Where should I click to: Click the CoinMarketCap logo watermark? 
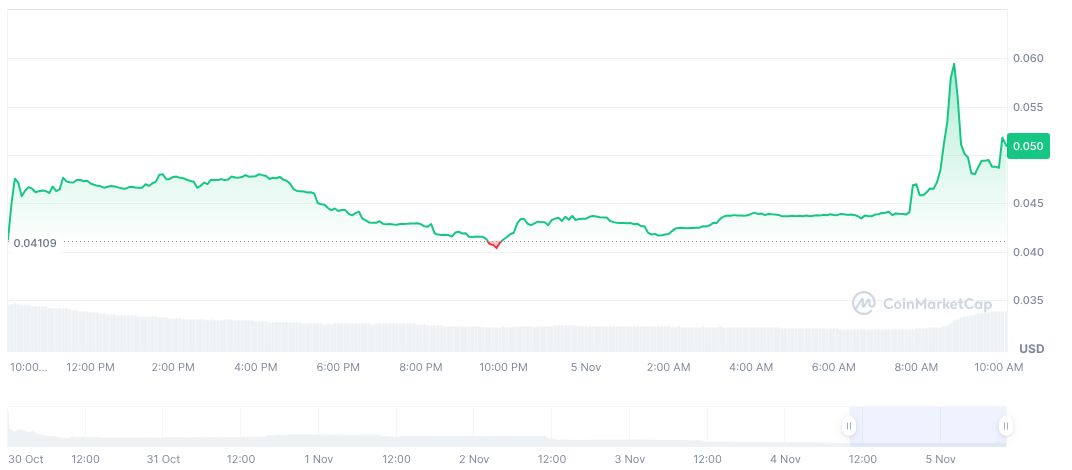pyautogui.click(x=921, y=303)
